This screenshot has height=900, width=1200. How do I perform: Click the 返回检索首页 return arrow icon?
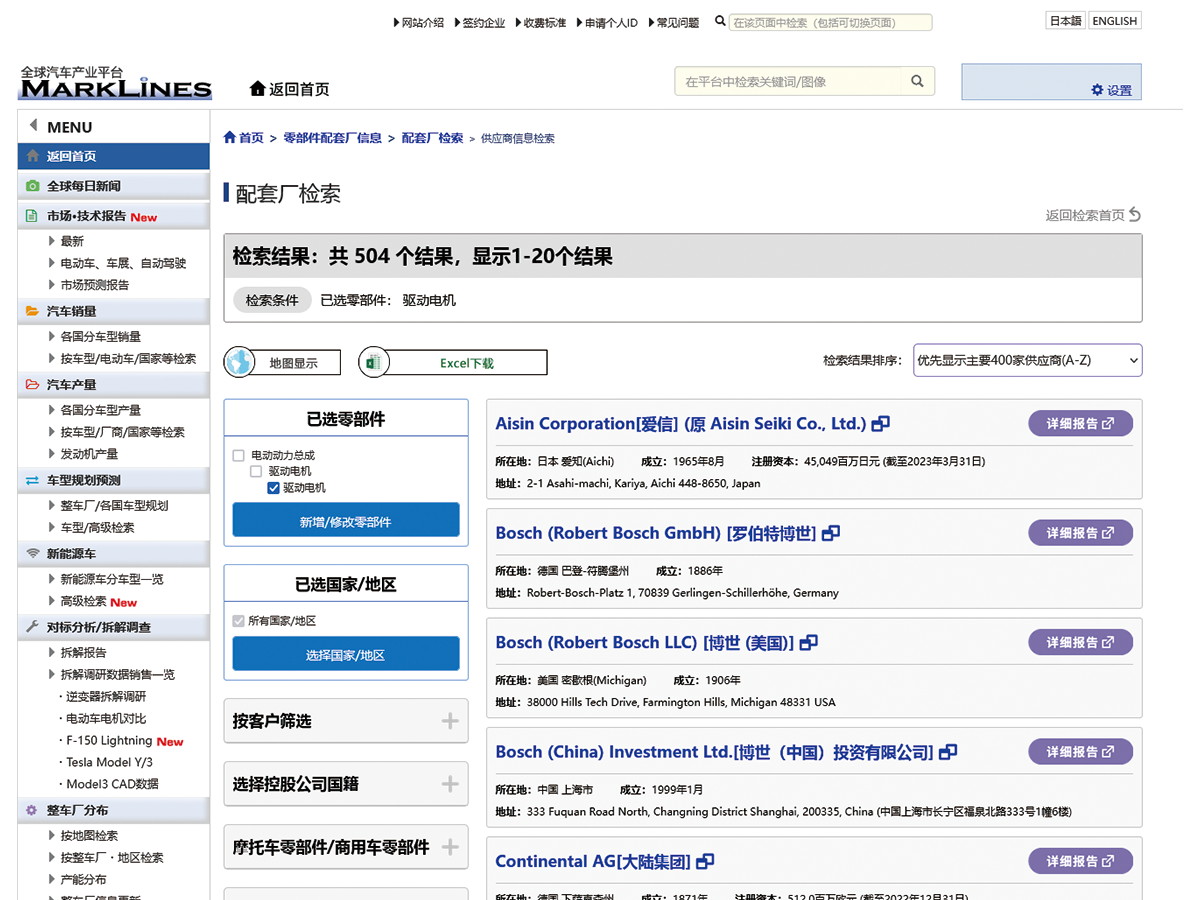(x=1135, y=214)
